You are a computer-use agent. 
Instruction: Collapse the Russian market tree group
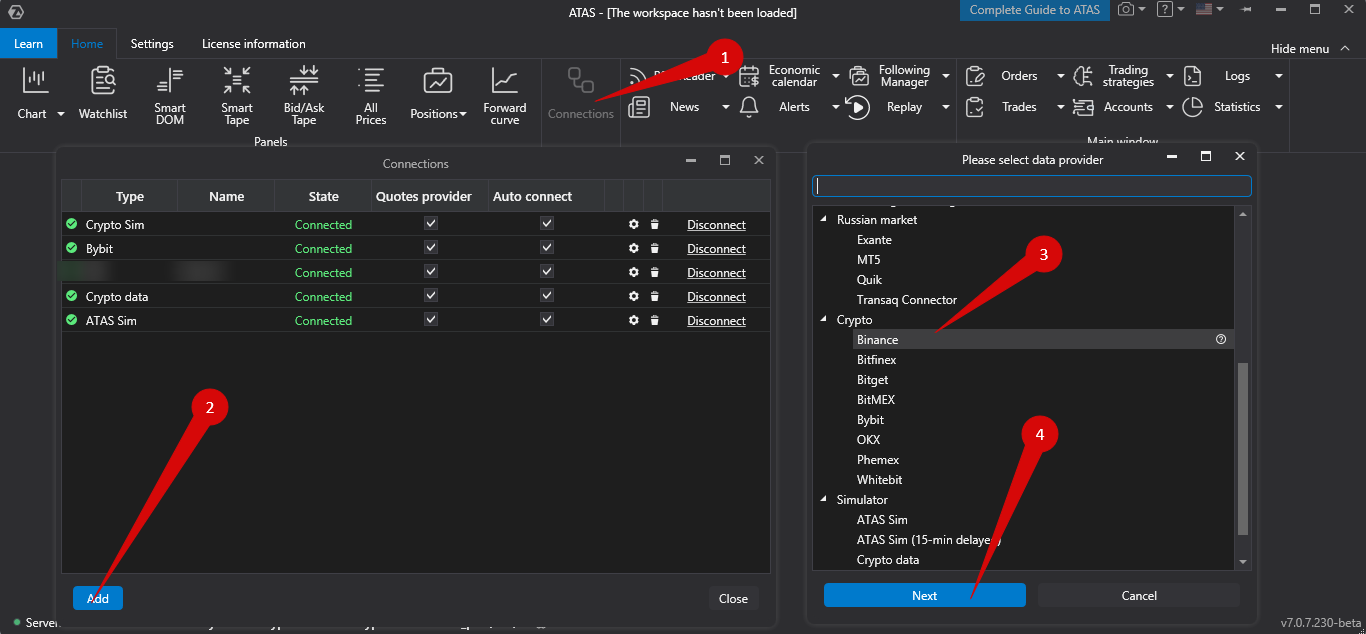tap(824, 220)
